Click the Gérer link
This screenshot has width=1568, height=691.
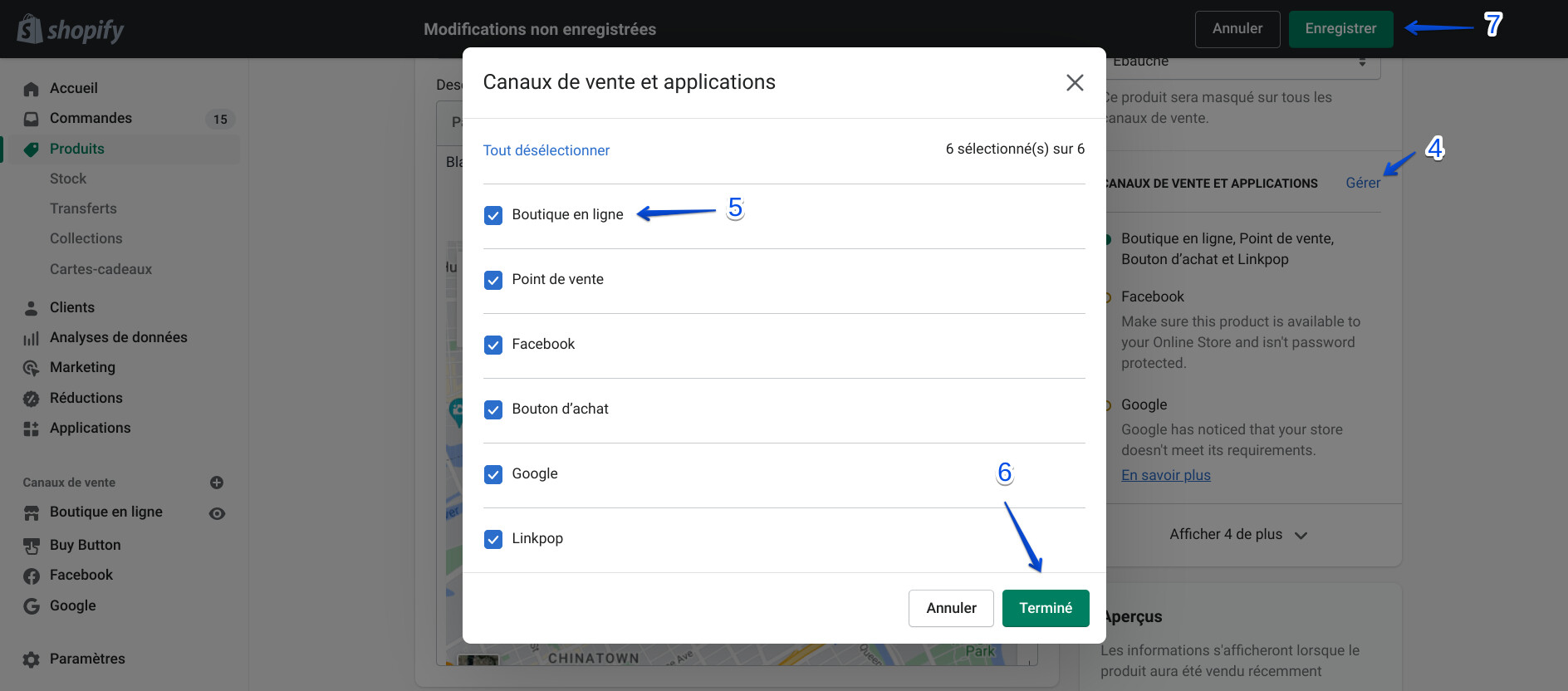(x=1363, y=183)
